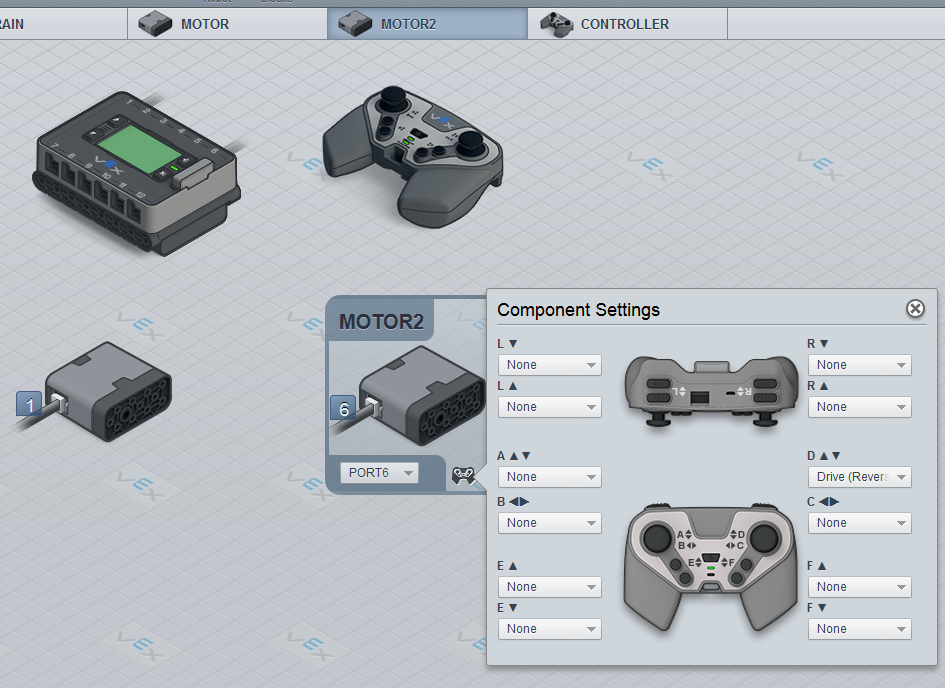Select the MOTOR device tab icon

156,23
